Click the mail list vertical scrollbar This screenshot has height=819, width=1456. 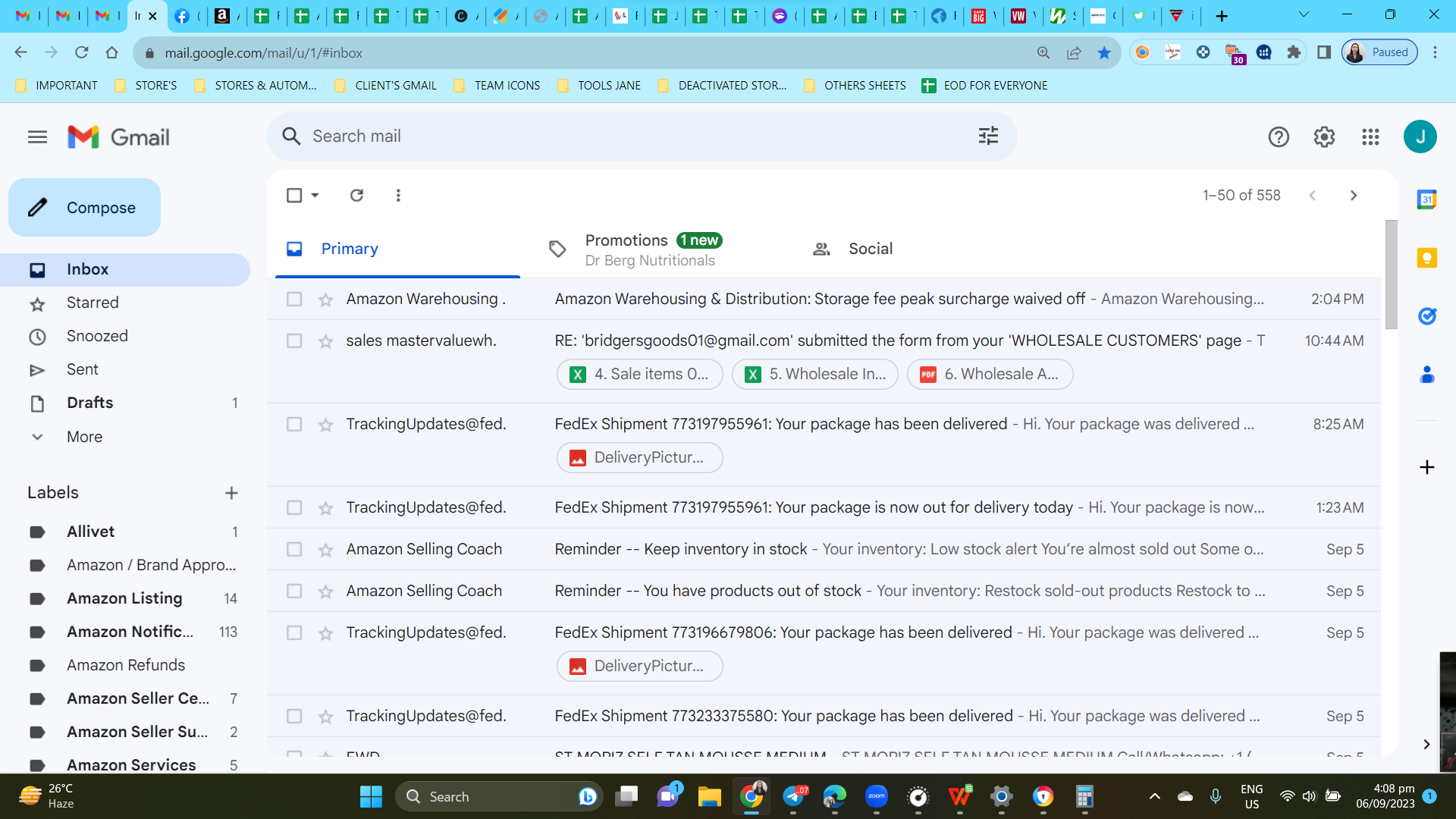click(x=1391, y=274)
